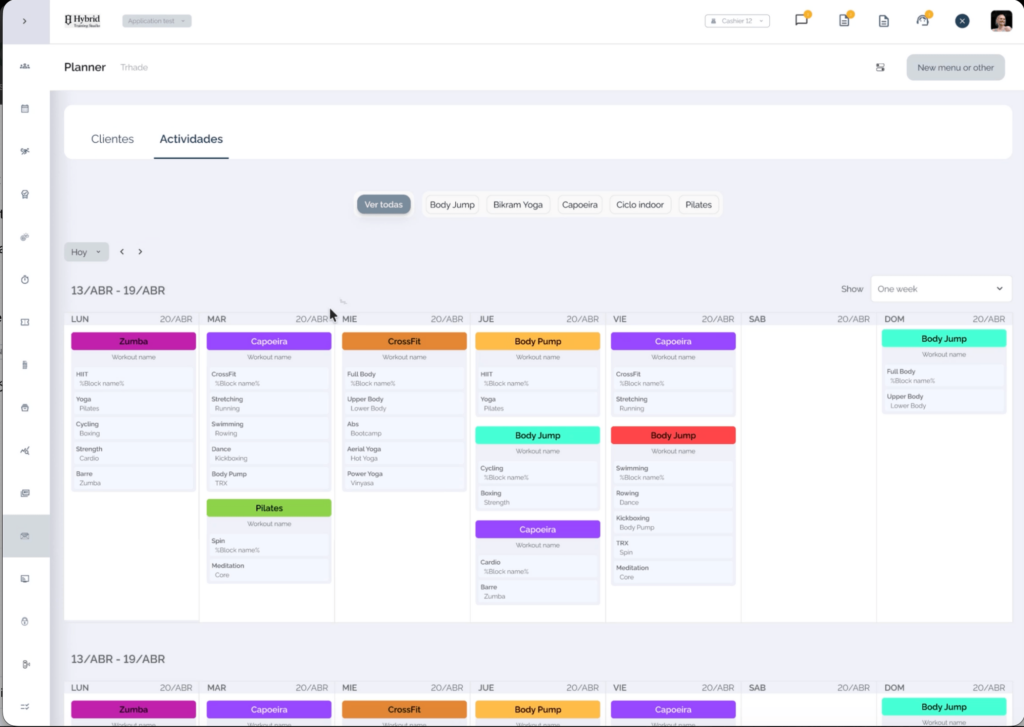This screenshot has width=1024, height=727.
Task: Switch to the Clientes tab
Action: pyautogui.click(x=112, y=138)
